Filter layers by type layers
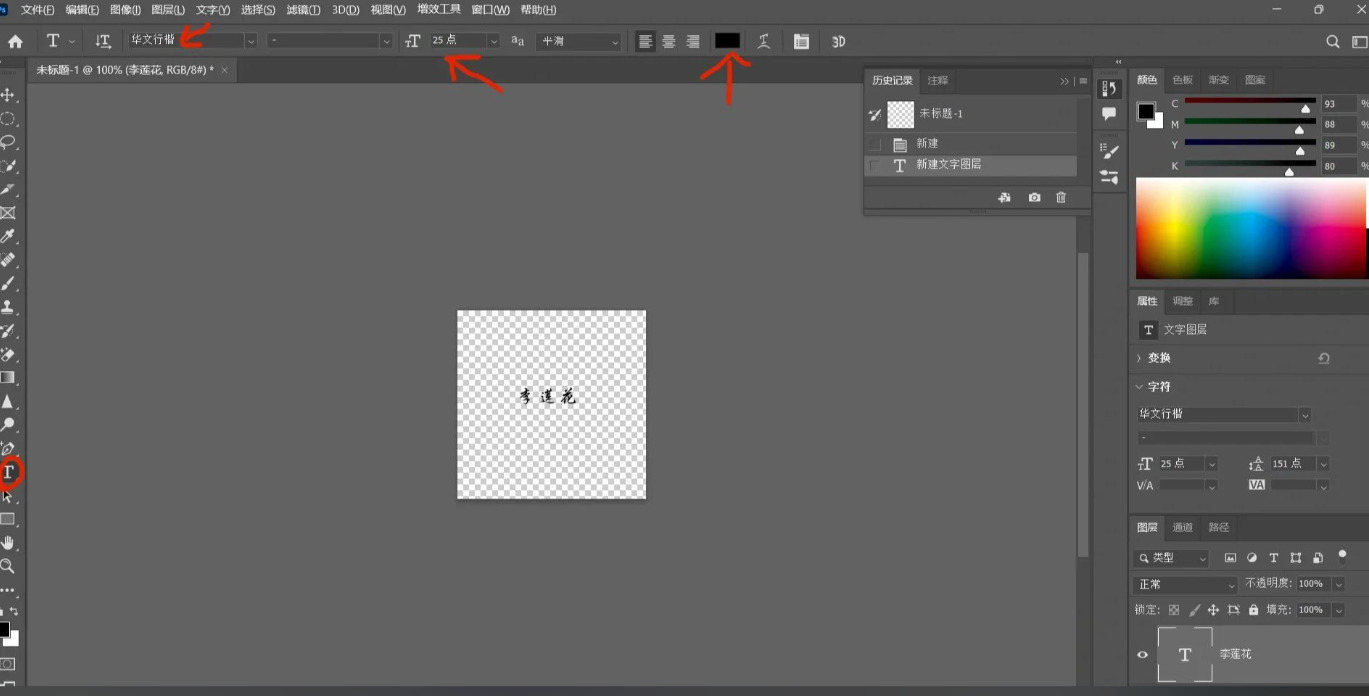 click(1274, 558)
